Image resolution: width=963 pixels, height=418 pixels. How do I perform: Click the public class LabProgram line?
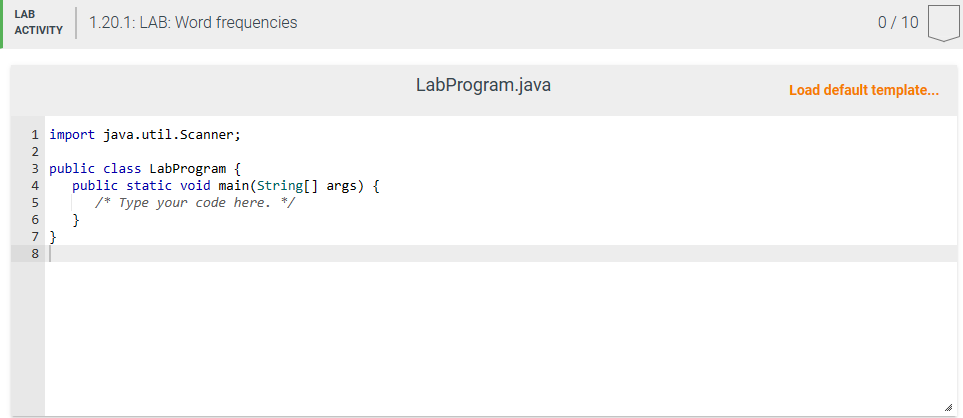pyautogui.click(x=145, y=169)
